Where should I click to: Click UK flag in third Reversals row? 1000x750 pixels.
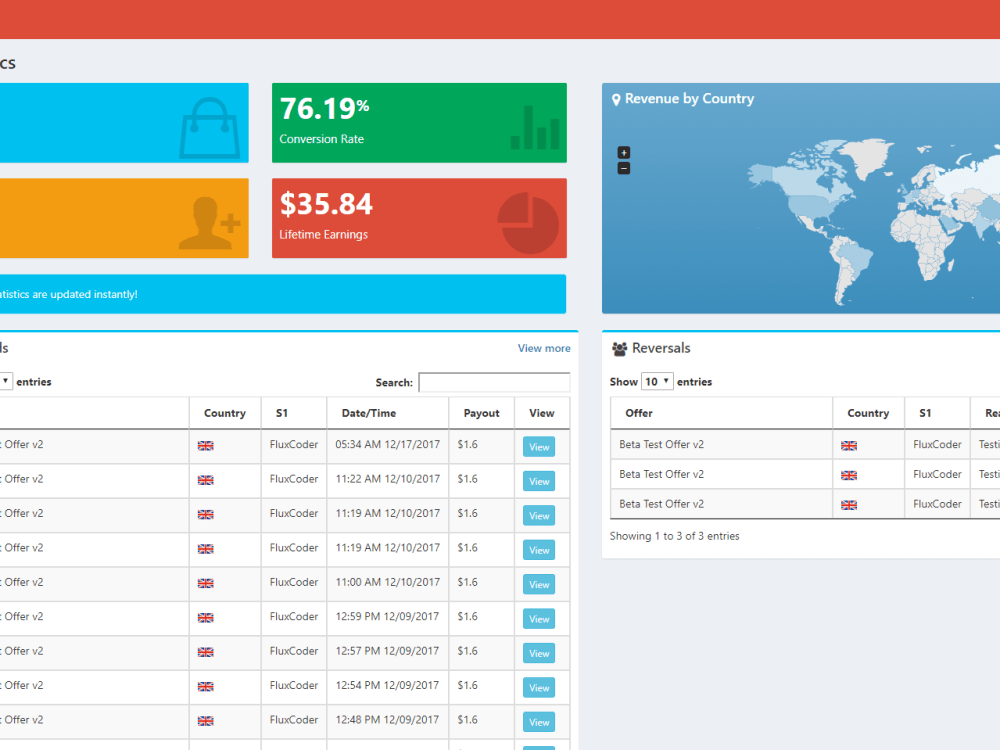(x=849, y=505)
